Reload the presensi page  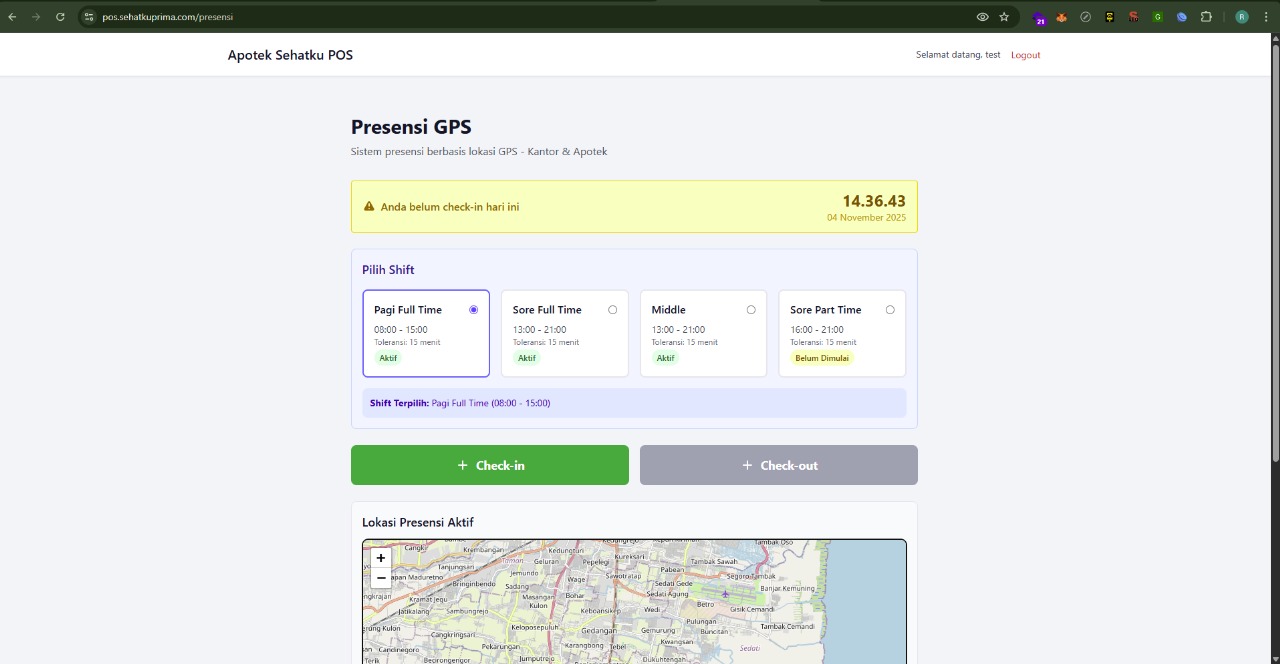60,17
